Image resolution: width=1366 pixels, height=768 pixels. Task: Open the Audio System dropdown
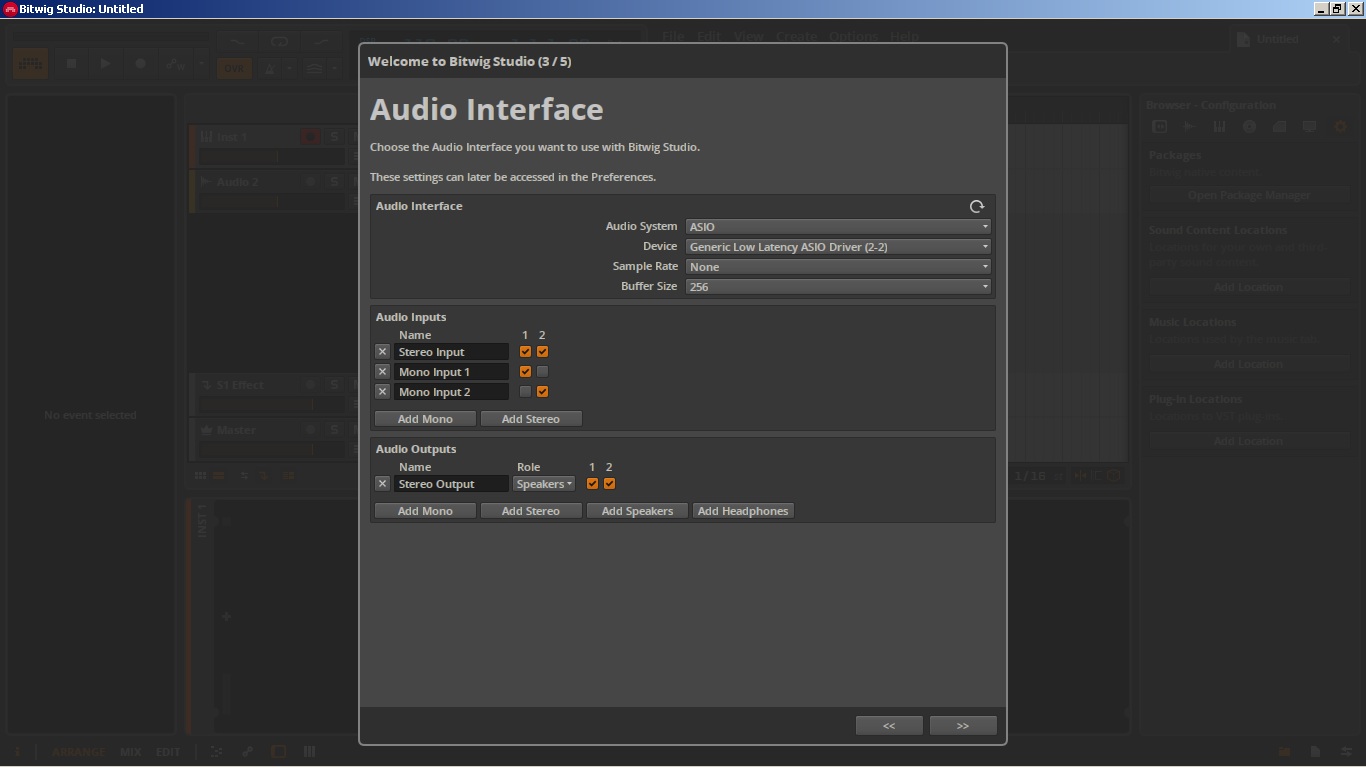click(838, 227)
